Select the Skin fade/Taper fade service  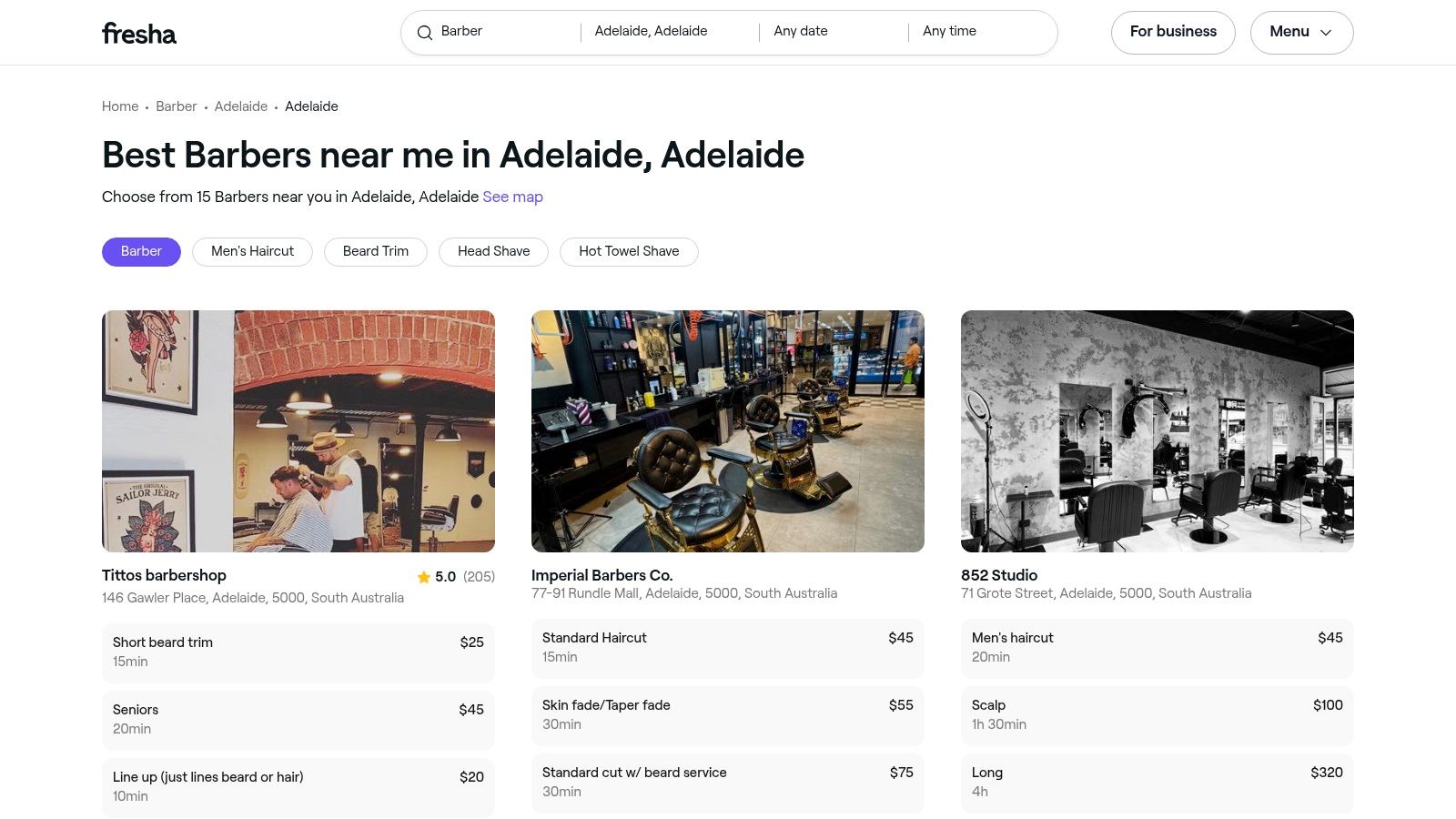coord(728,715)
